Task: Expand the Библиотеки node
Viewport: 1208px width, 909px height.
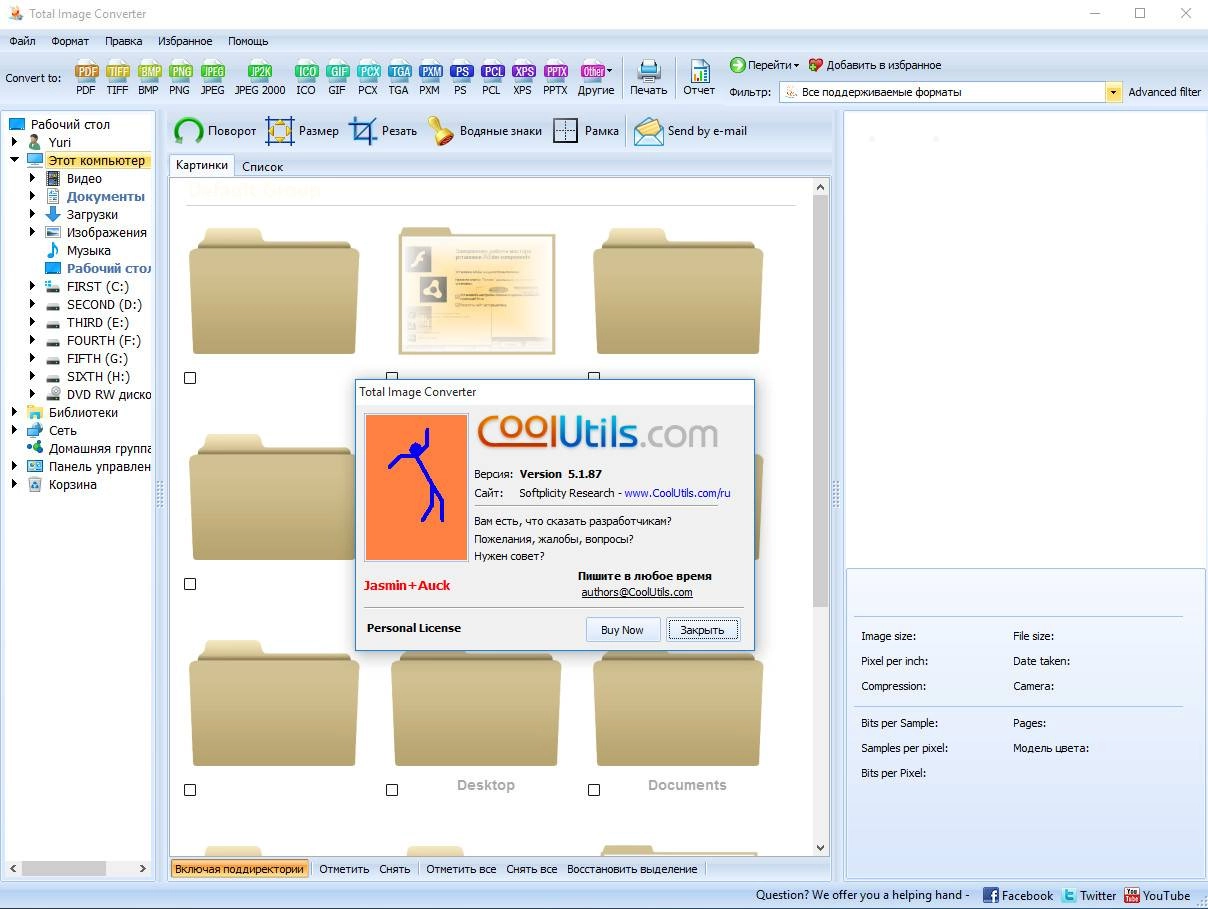Action: pos(15,412)
